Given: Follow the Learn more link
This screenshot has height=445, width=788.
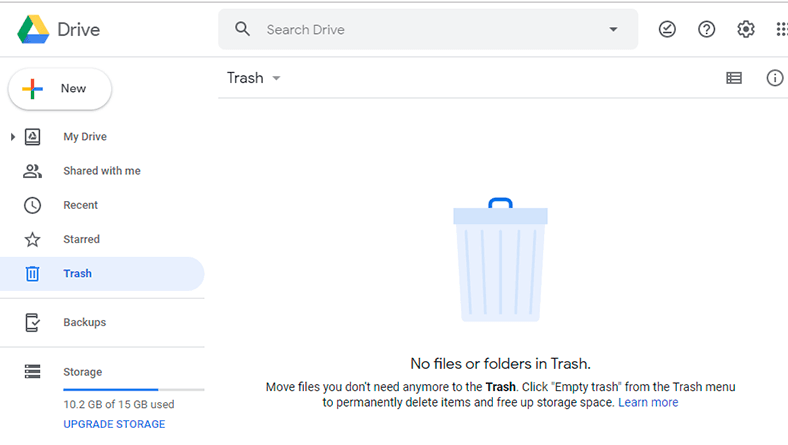Looking at the screenshot, I should click(x=648, y=402).
